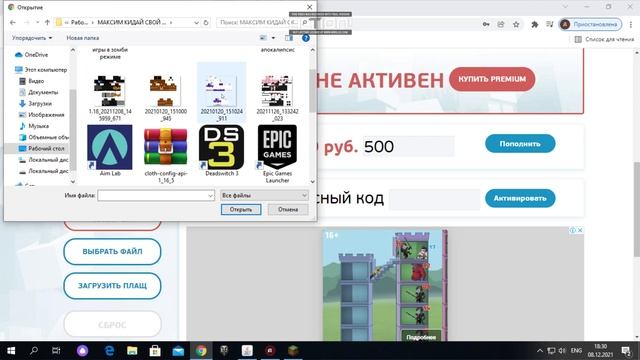The width and height of the screenshot is (640, 360).
Task: Click the Отмена button
Action: pos(288,209)
